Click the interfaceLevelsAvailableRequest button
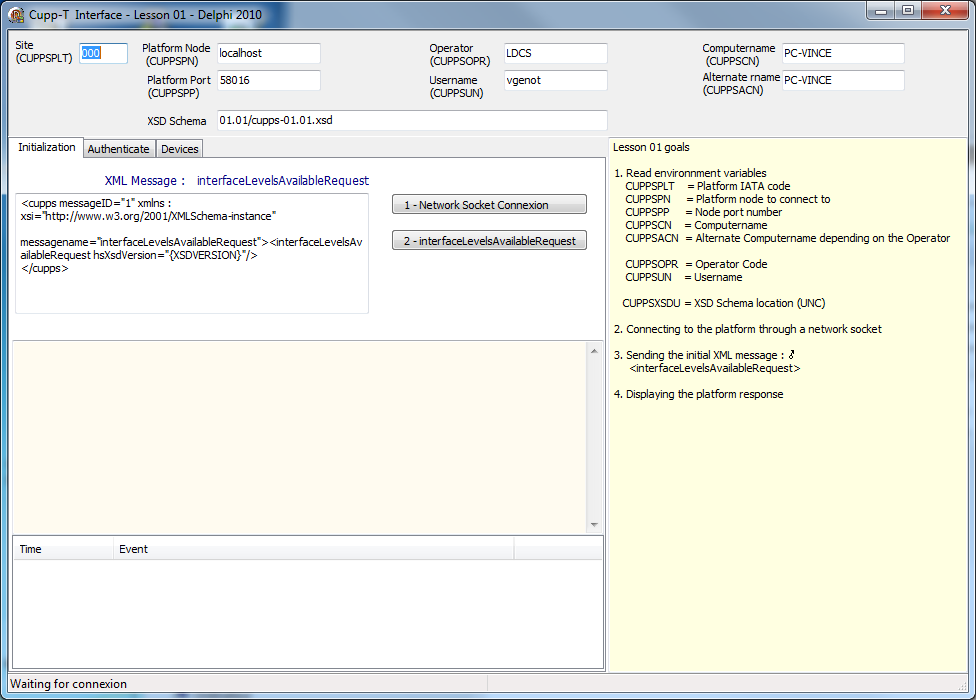Viewport: 976px width, 700px height. [x=489, y=241]
